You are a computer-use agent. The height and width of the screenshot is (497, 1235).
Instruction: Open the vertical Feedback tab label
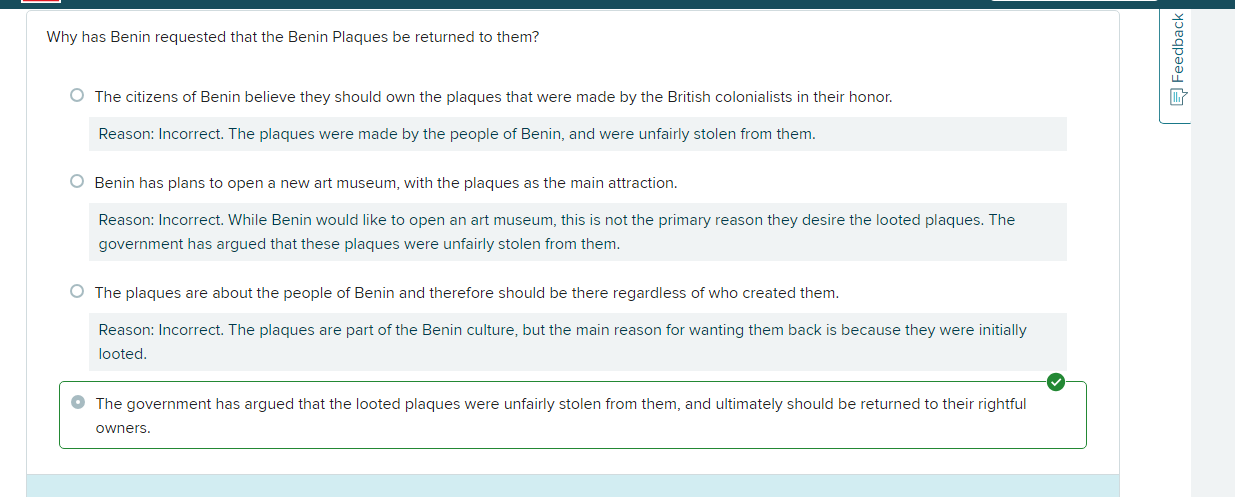(x=1177, y=48)
